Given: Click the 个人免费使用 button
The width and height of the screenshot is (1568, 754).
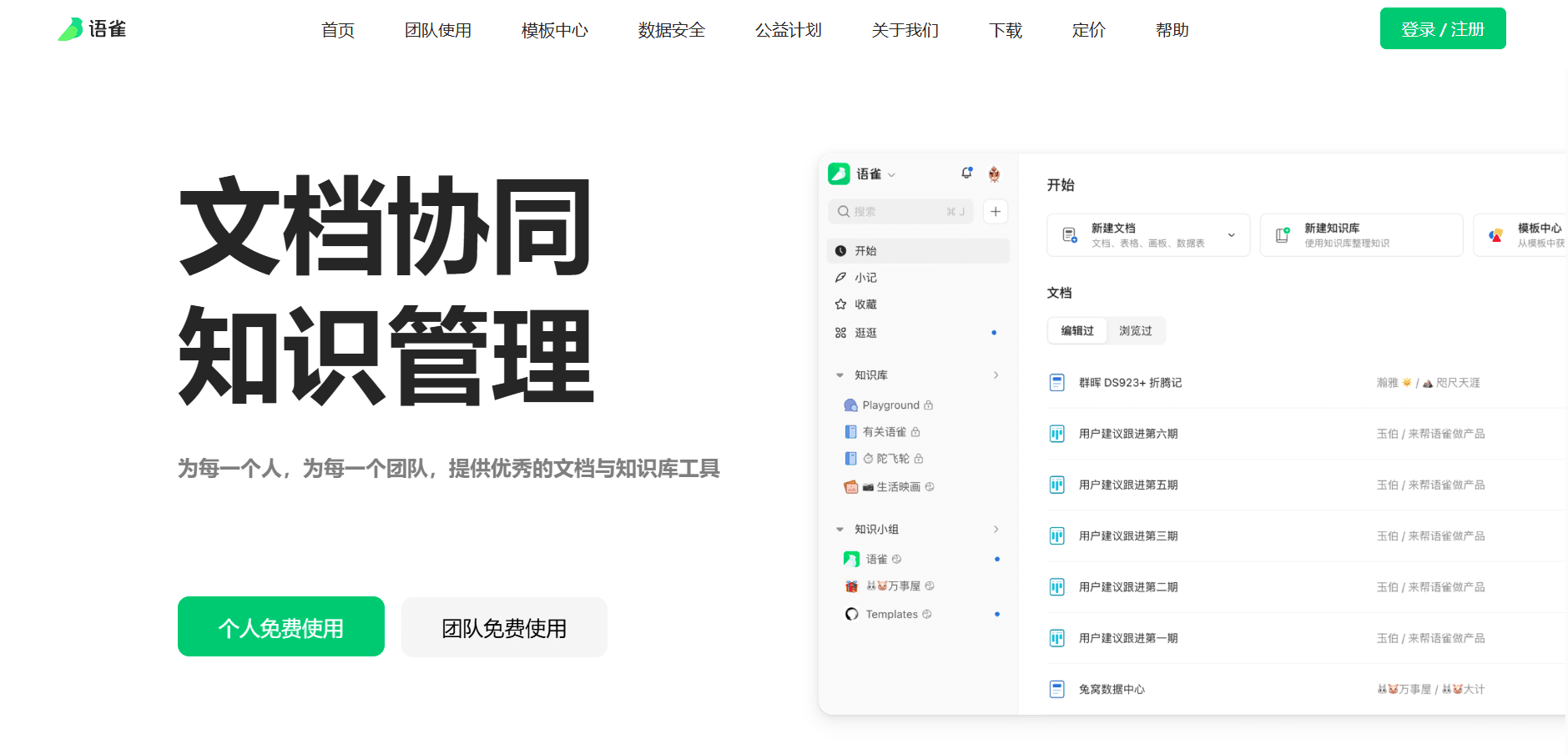Looking at the screenshot, I should pyautogui.click(x=281, y=626).
